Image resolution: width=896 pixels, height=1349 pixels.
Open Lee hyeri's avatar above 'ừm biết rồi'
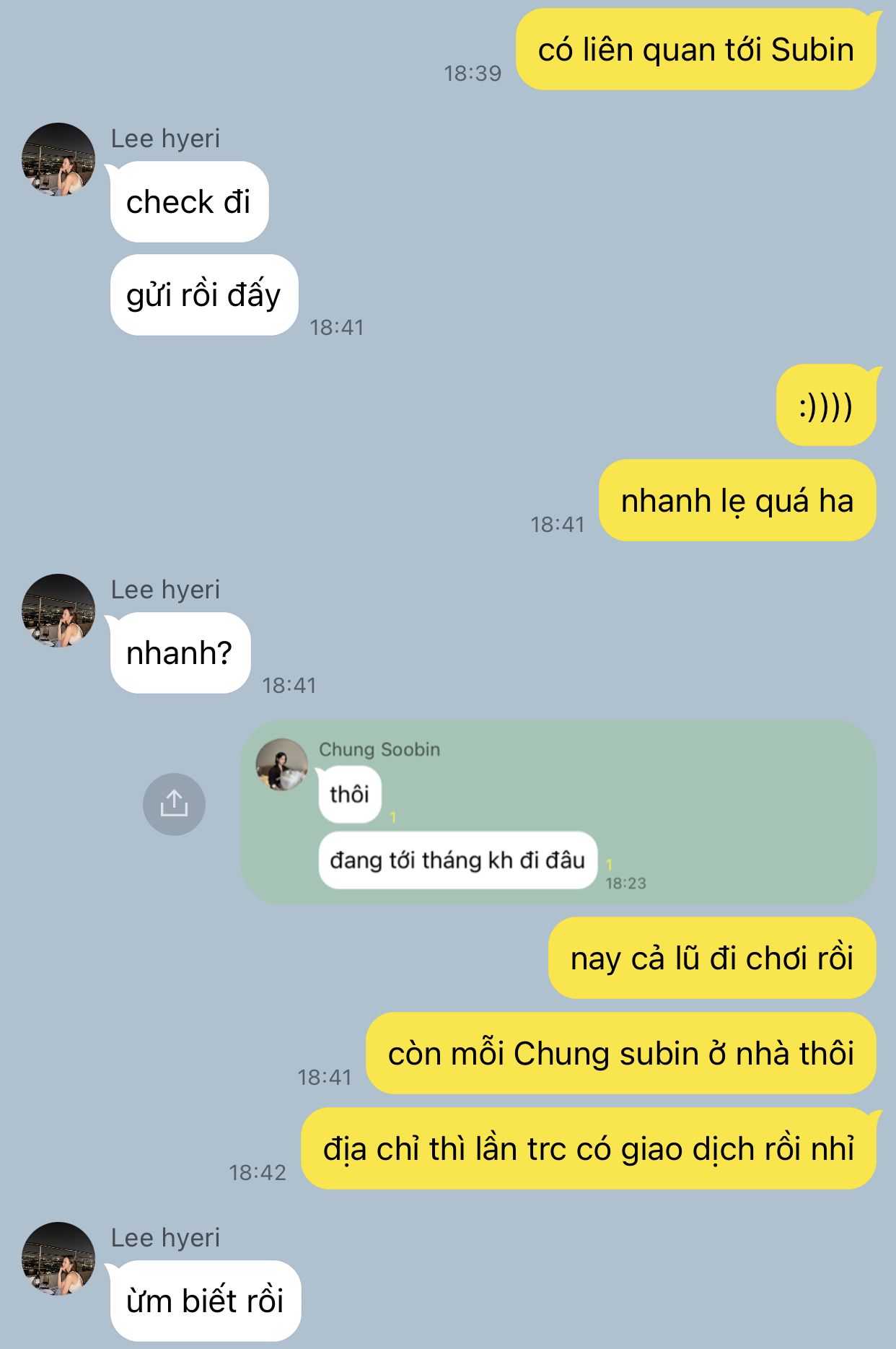pyautogui.click(x=58, y=1259)
